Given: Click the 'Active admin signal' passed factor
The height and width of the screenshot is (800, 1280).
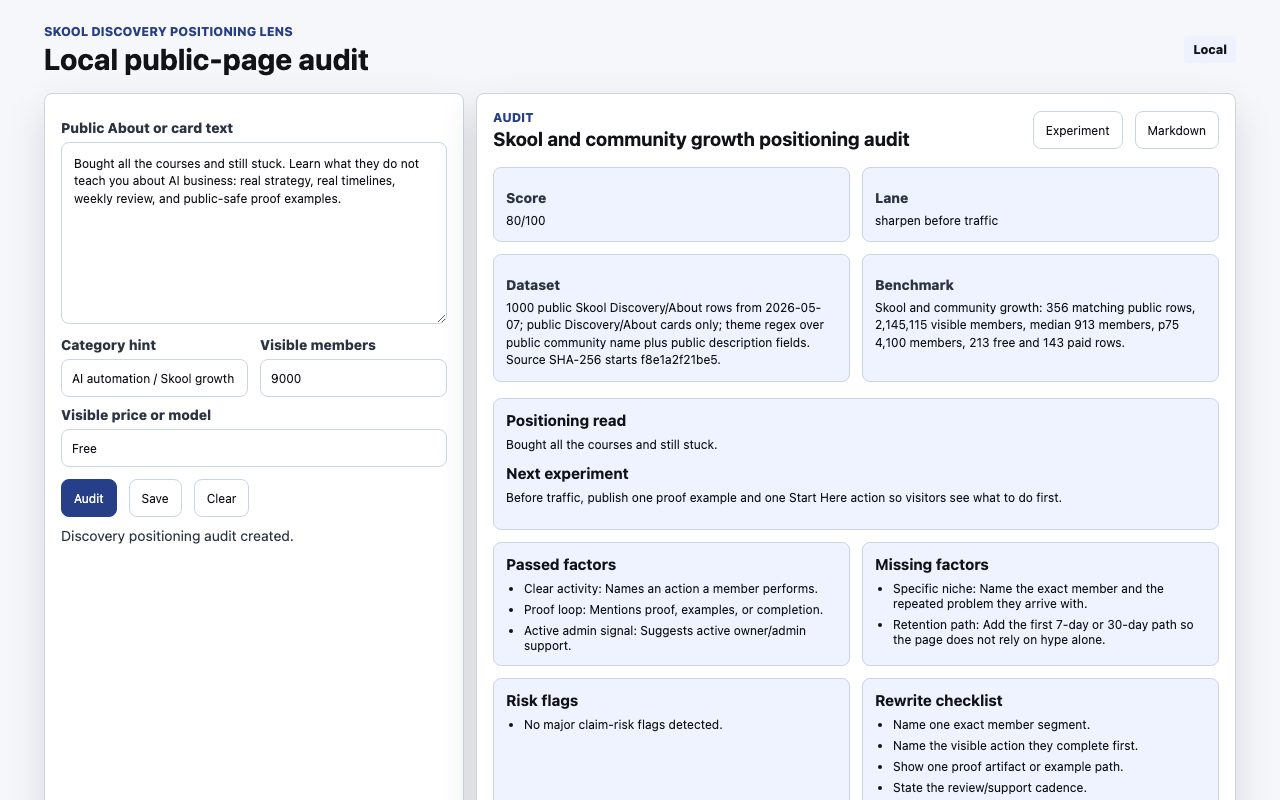Looking at the screenshot, I should click(665, 638).
